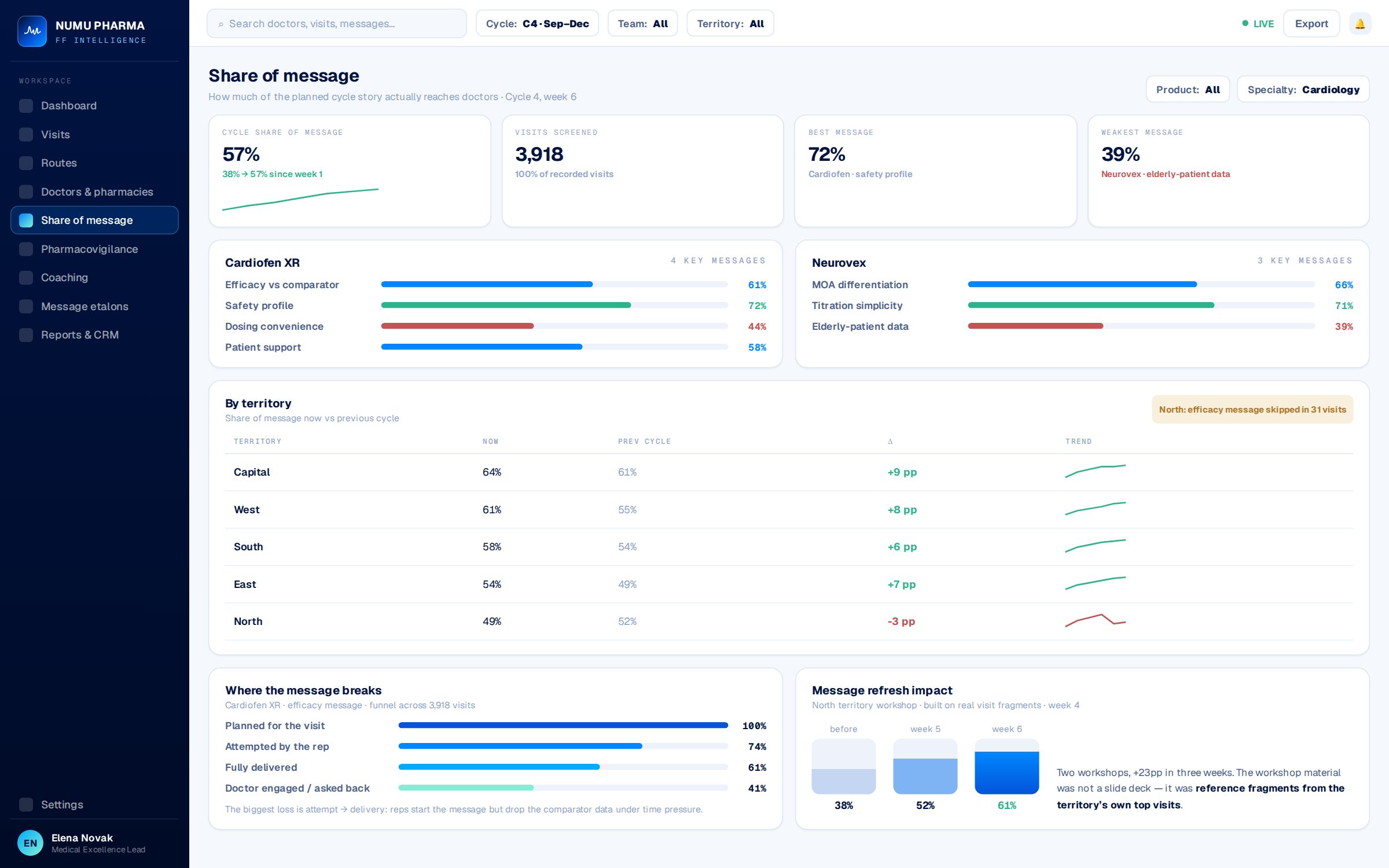The image size is (1389, 868).
Task: Click the Neurovex elderly-patient data caption
Action: pos(1166,174)
